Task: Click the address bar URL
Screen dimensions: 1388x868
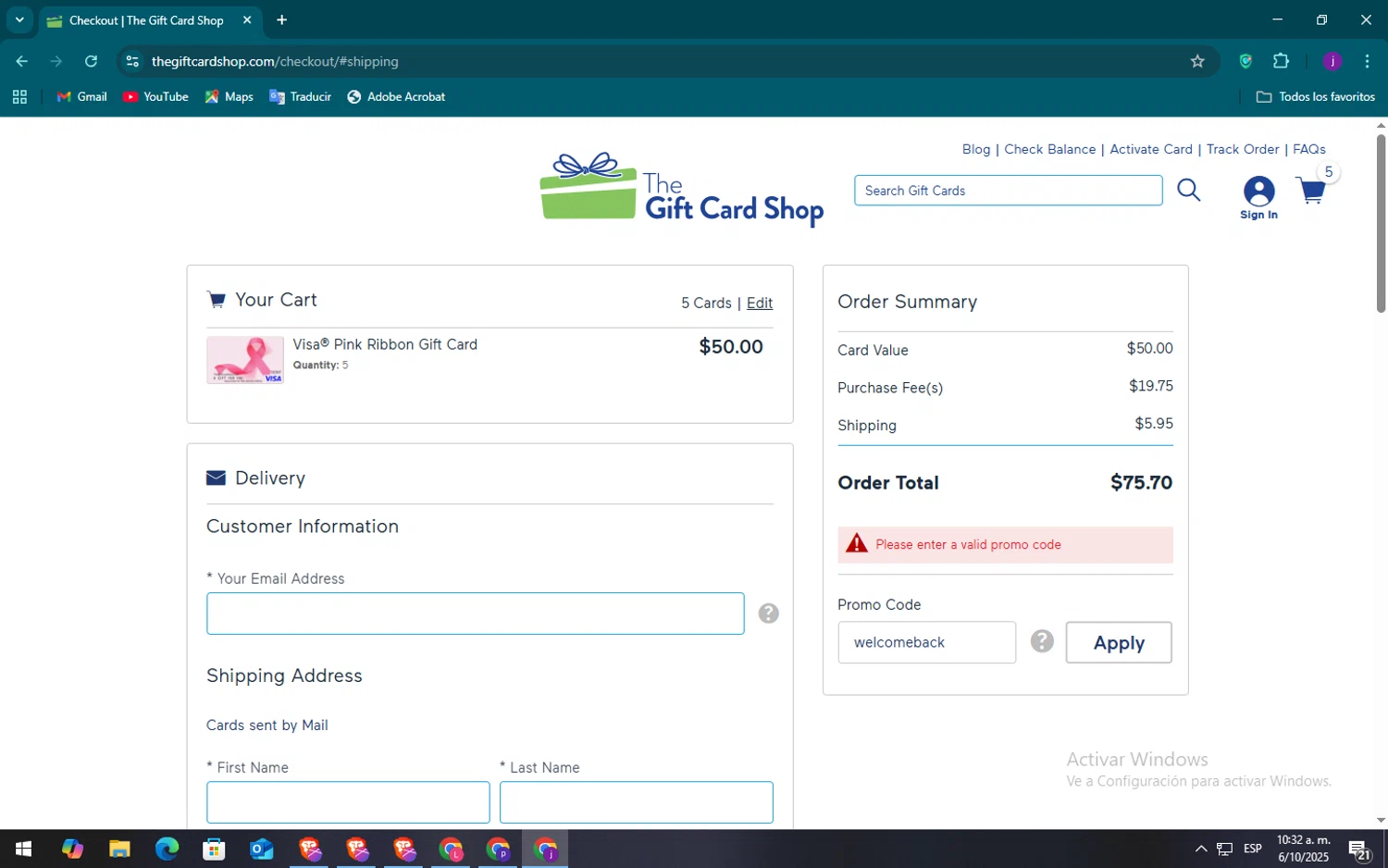Action: (x=275, y=61)
